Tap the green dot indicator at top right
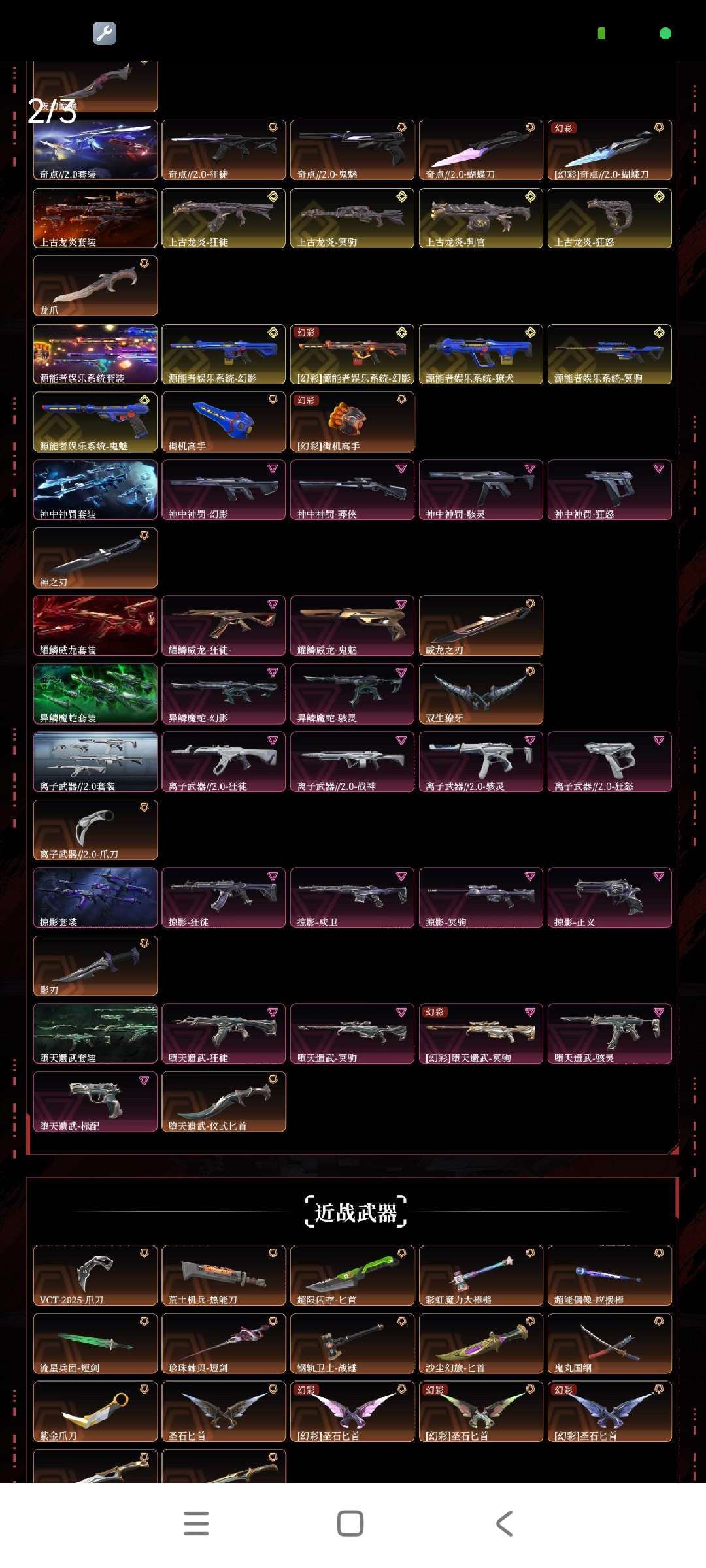This screenshot has width=706, height=1568. tap(665, 33)
